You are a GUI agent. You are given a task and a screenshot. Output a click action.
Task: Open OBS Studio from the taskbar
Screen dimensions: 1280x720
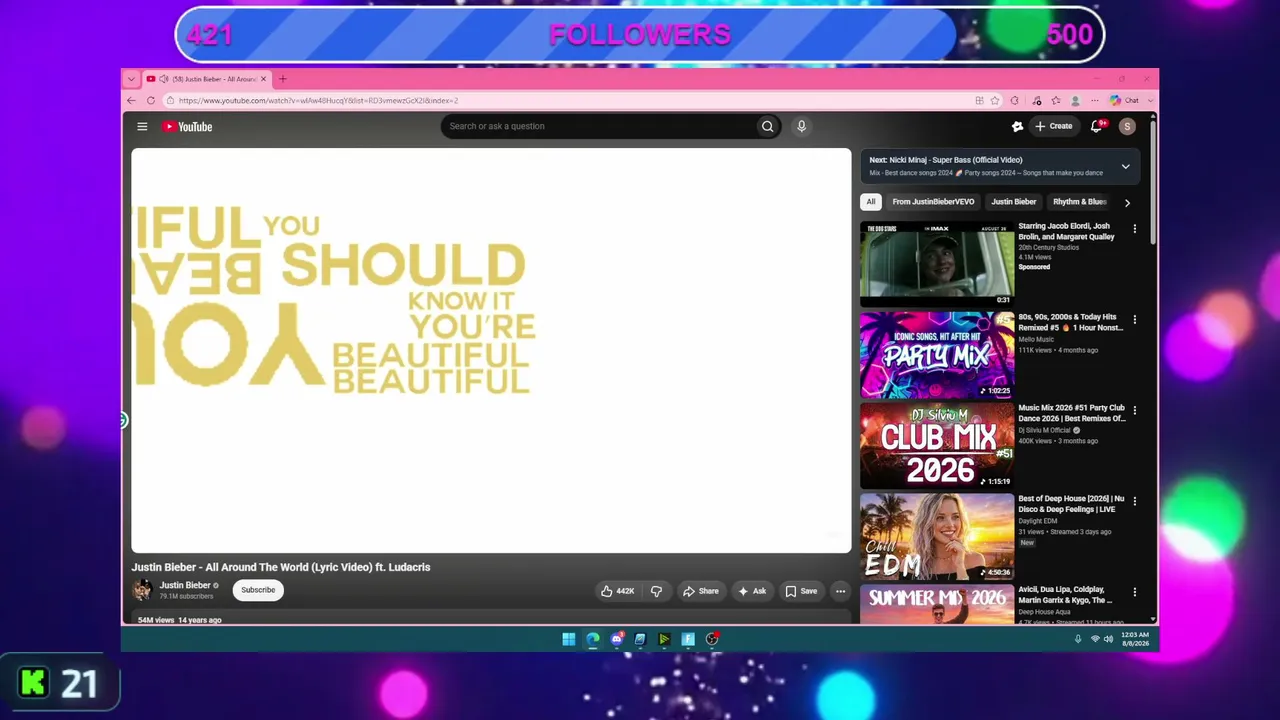pyautogui.click(x=712, y=639)
